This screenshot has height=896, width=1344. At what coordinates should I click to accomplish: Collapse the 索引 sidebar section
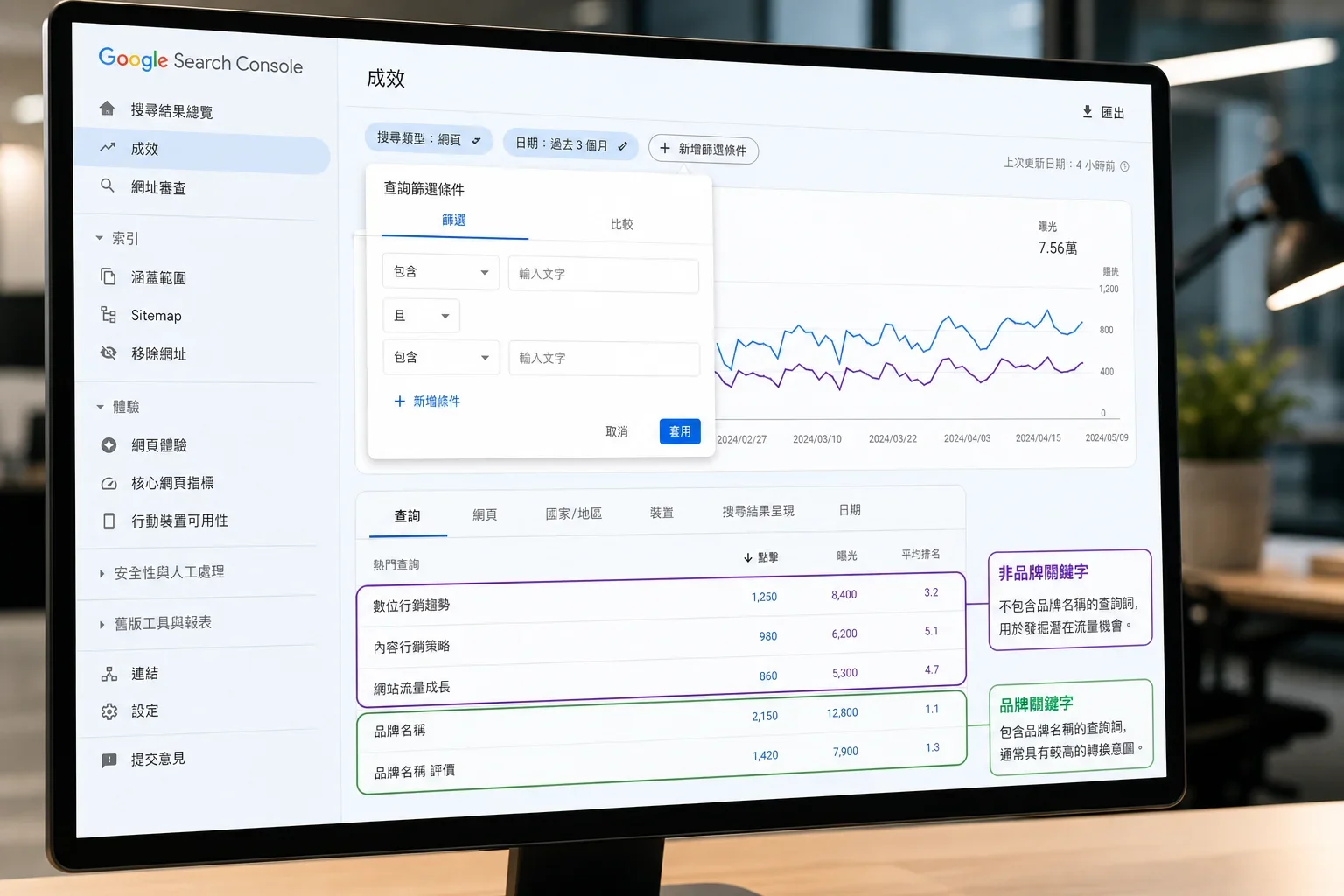(100, 238)
